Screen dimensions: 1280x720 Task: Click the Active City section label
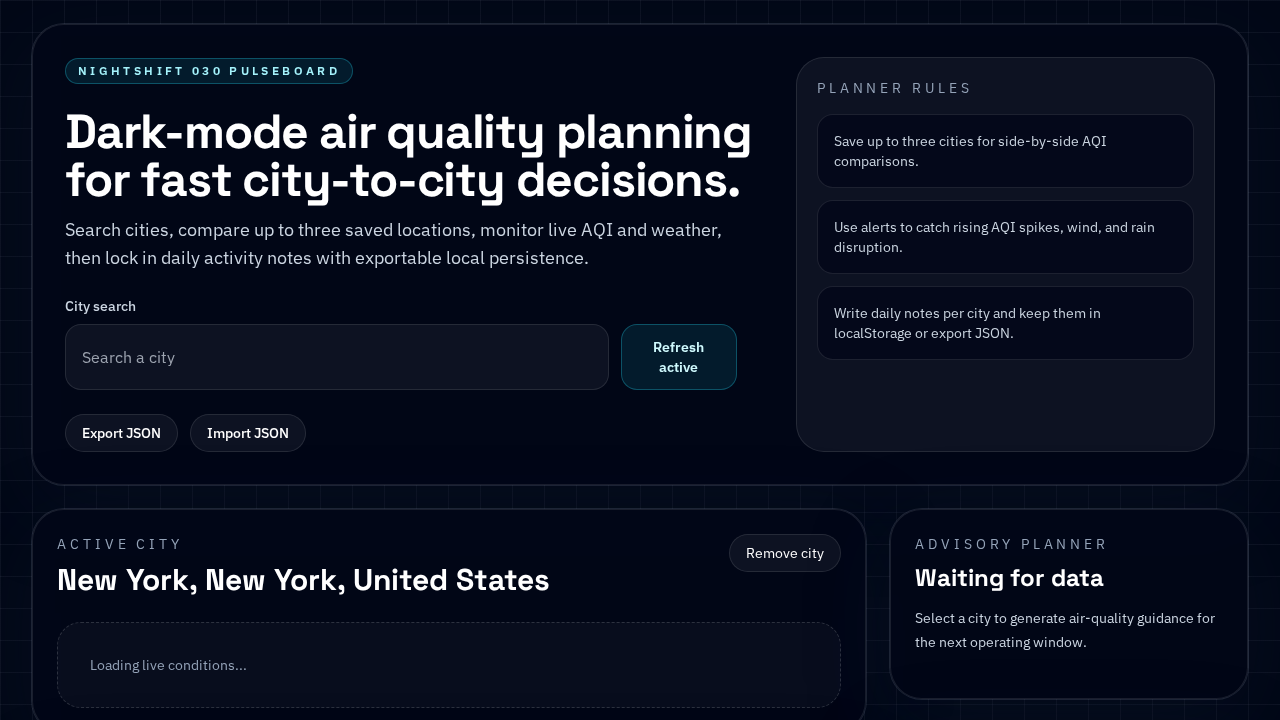coord(120,544)
